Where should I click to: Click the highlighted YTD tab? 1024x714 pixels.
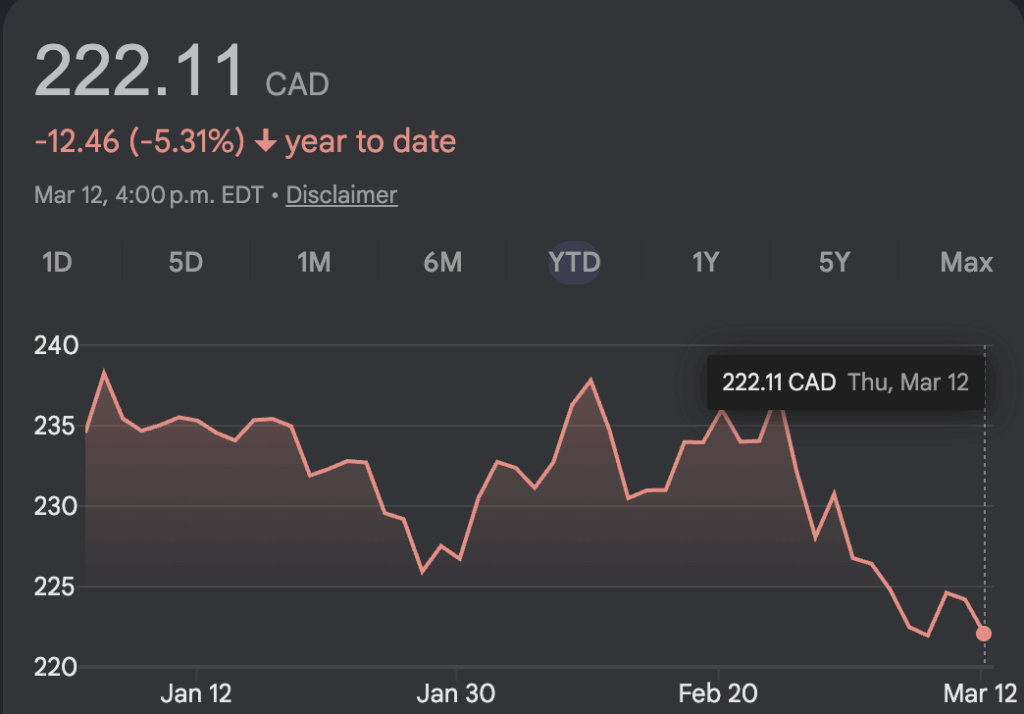tap(574, 263)
